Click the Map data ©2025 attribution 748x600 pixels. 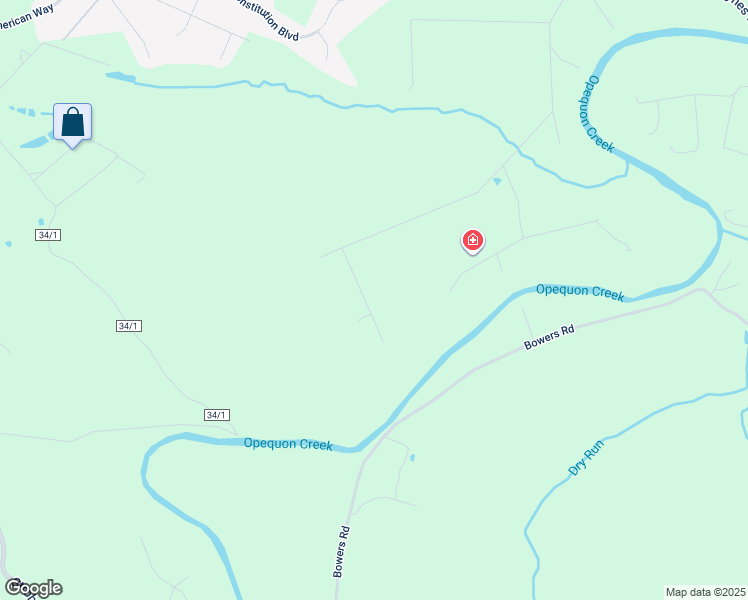705,592
